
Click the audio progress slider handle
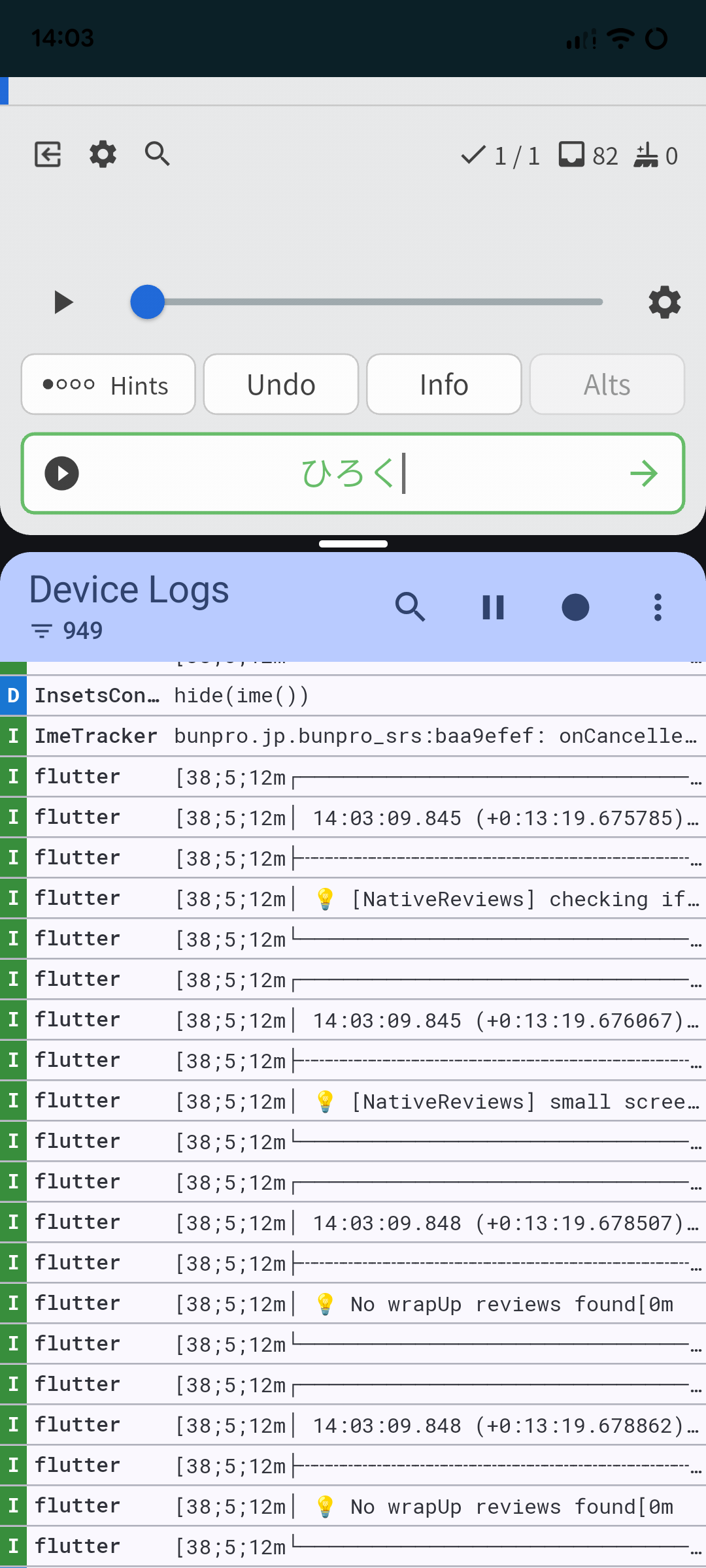148,302
